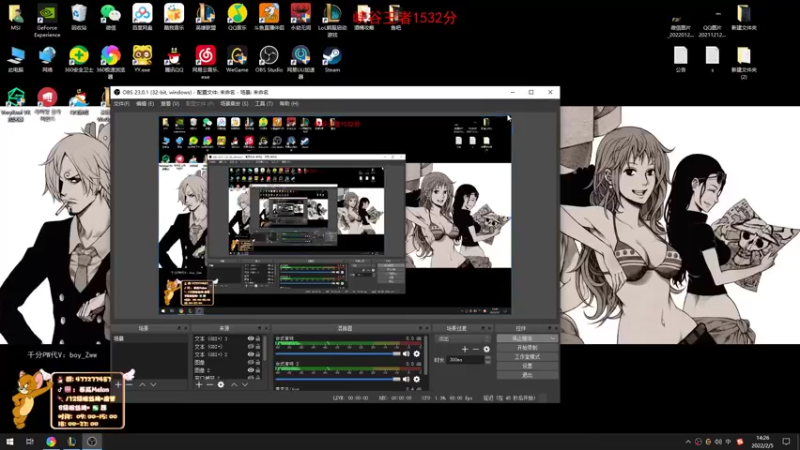Open notification center on taskbar
800x450 pixels.
786,441
